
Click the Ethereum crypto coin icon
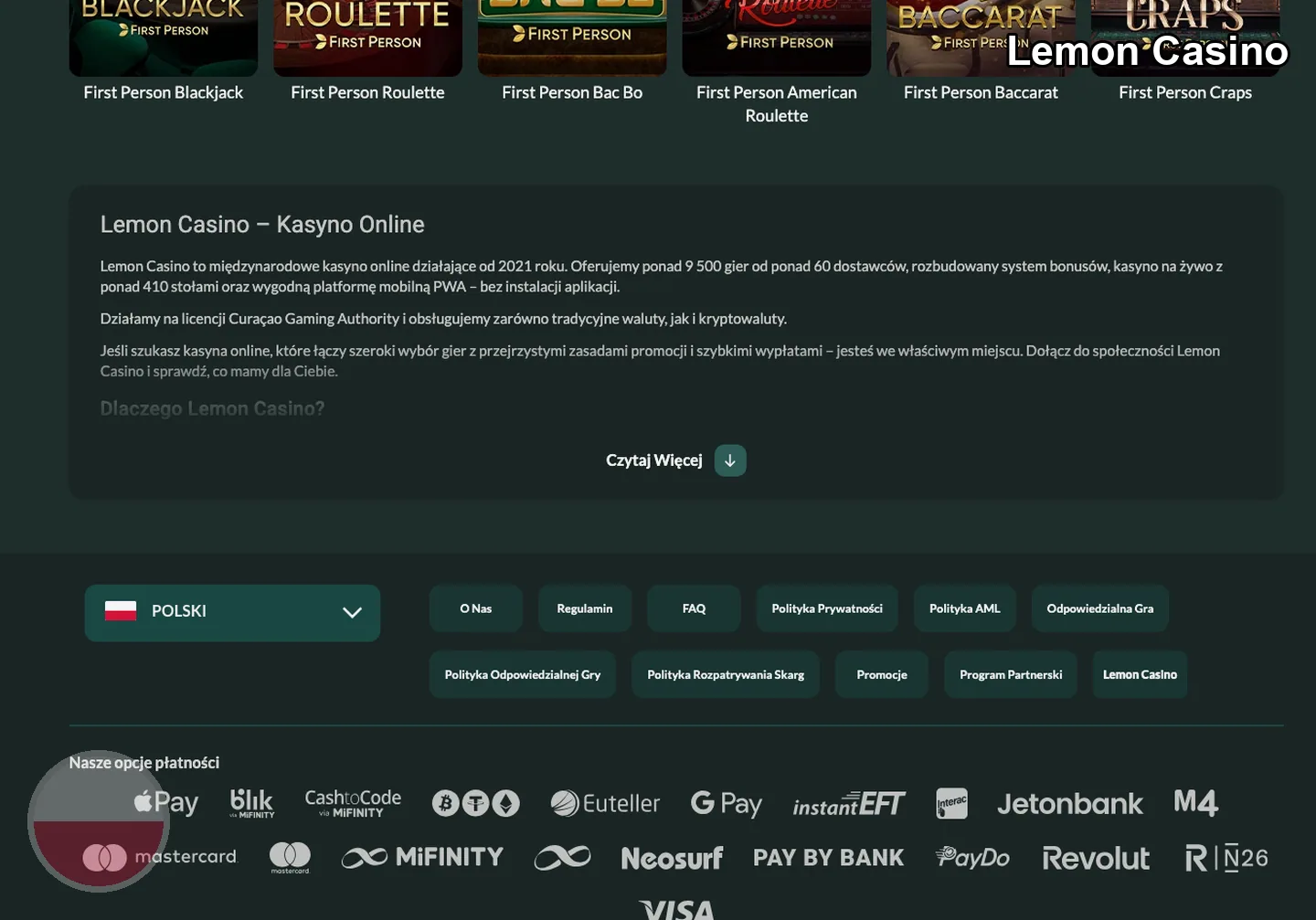(505, 803)
